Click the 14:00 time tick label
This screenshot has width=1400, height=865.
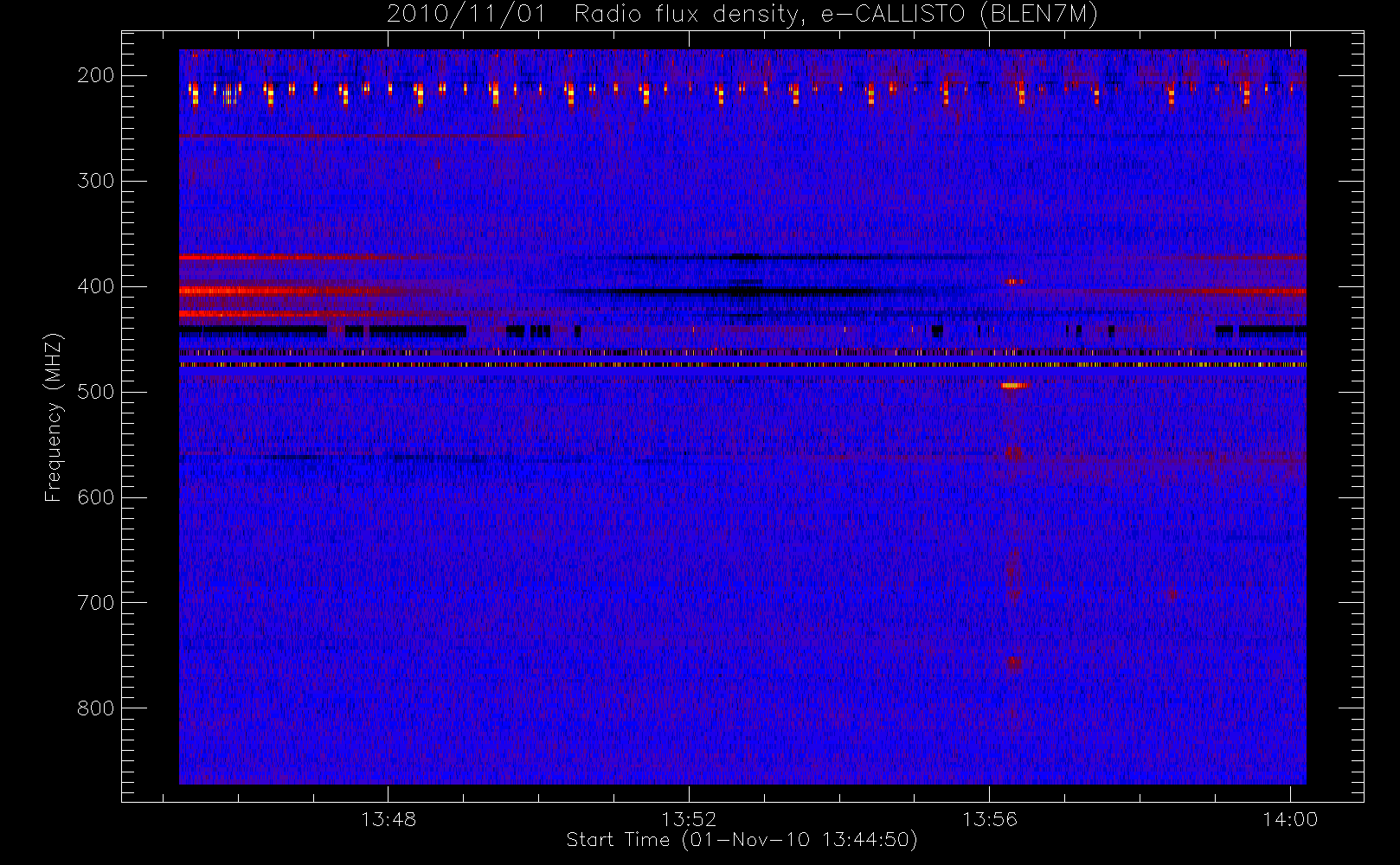point(1290,818)
